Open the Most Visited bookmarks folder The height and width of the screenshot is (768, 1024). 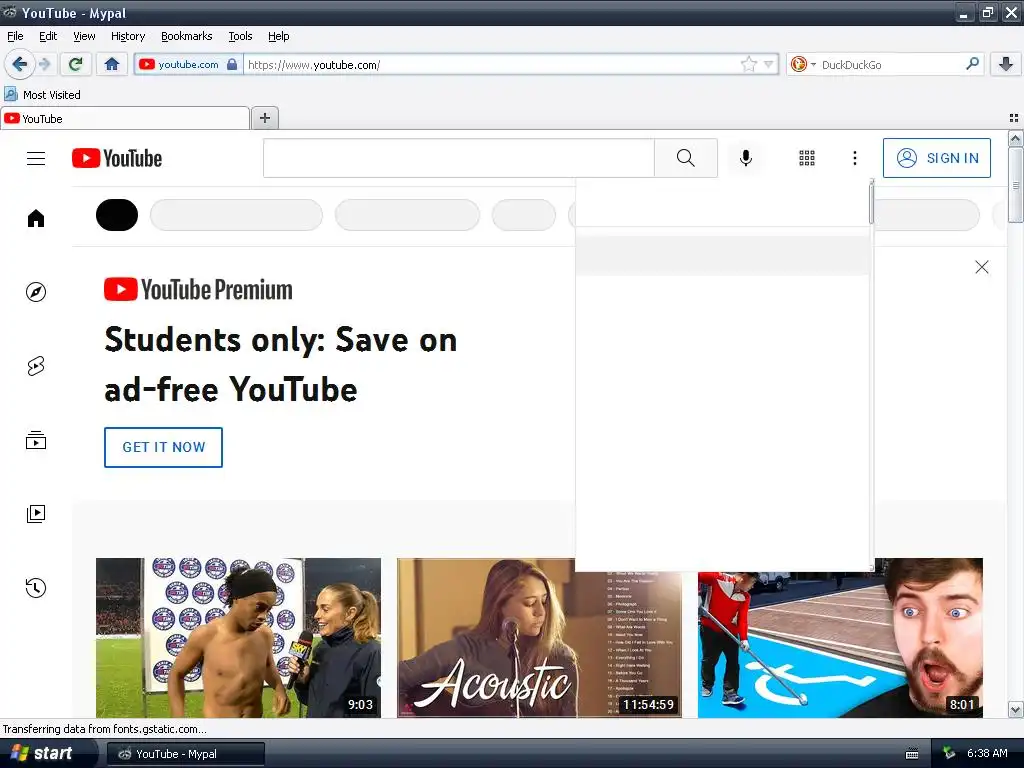pos(42,95)
